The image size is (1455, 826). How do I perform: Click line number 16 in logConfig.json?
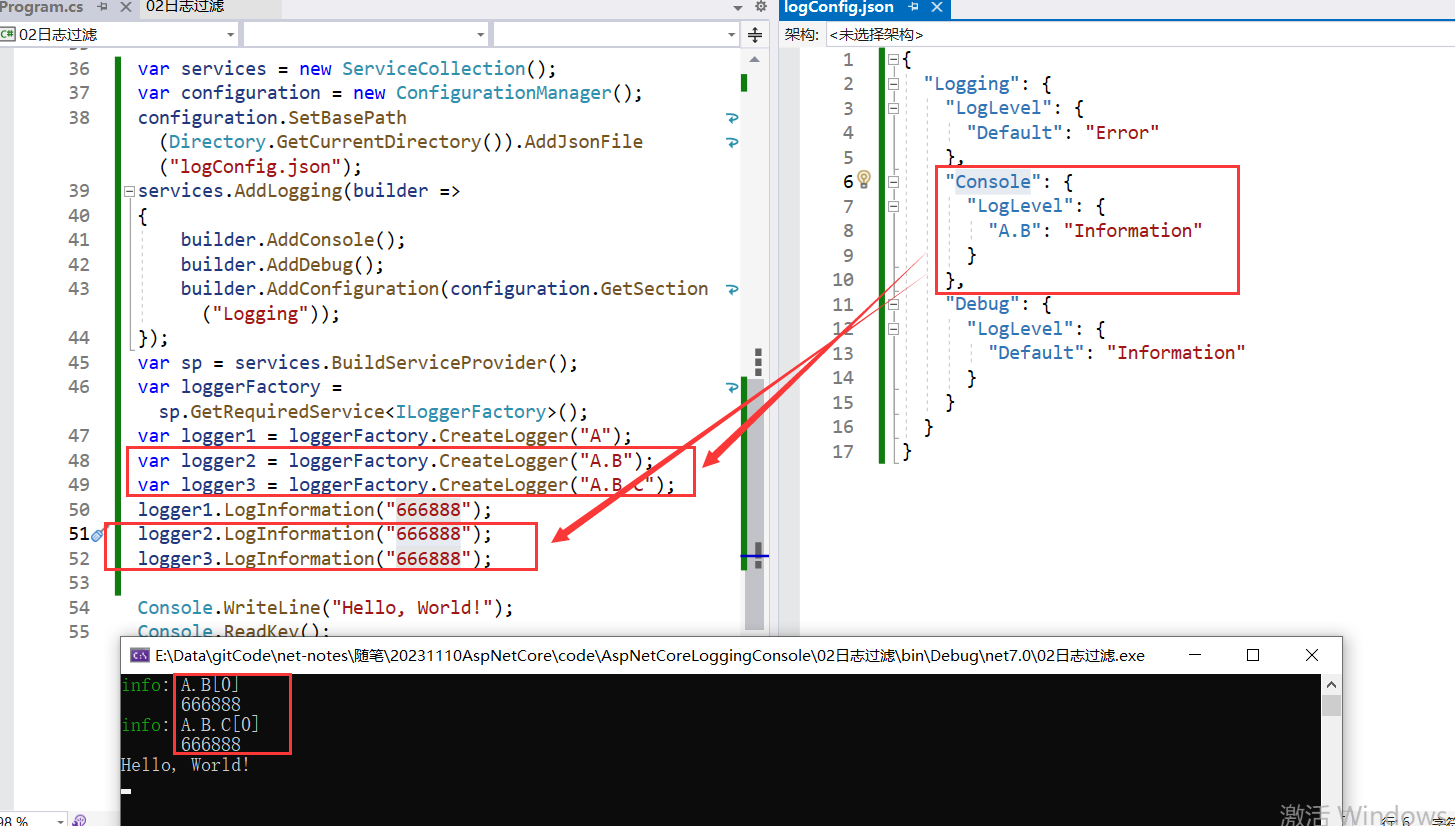(843, 427)
